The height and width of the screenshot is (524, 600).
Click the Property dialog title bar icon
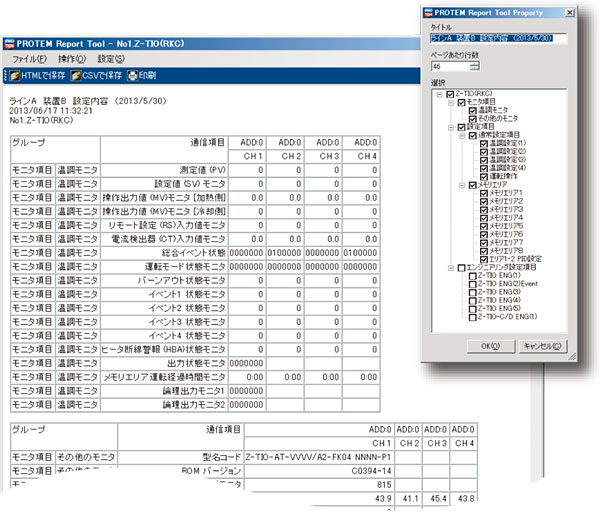tap(429, 13)
